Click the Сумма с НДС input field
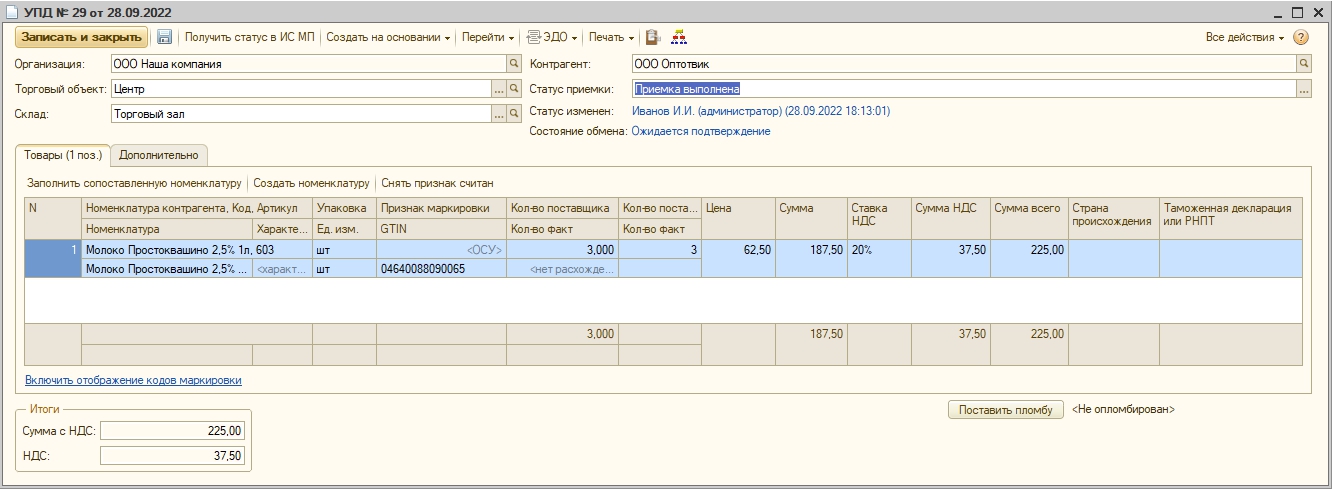The width and height of the screenshot is (1332, 489). click(x=172, y=431)
